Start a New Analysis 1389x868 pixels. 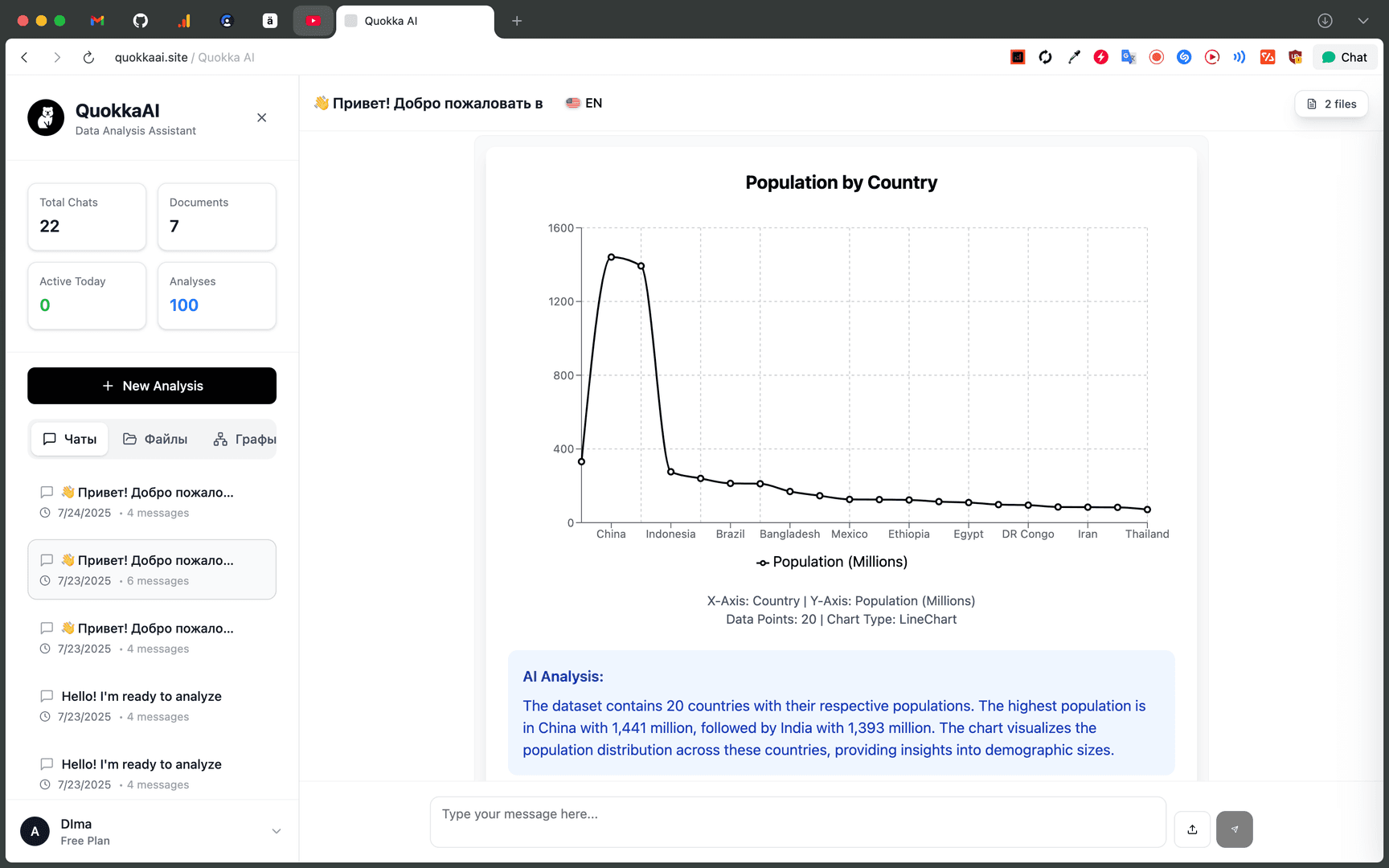(152, 386)
